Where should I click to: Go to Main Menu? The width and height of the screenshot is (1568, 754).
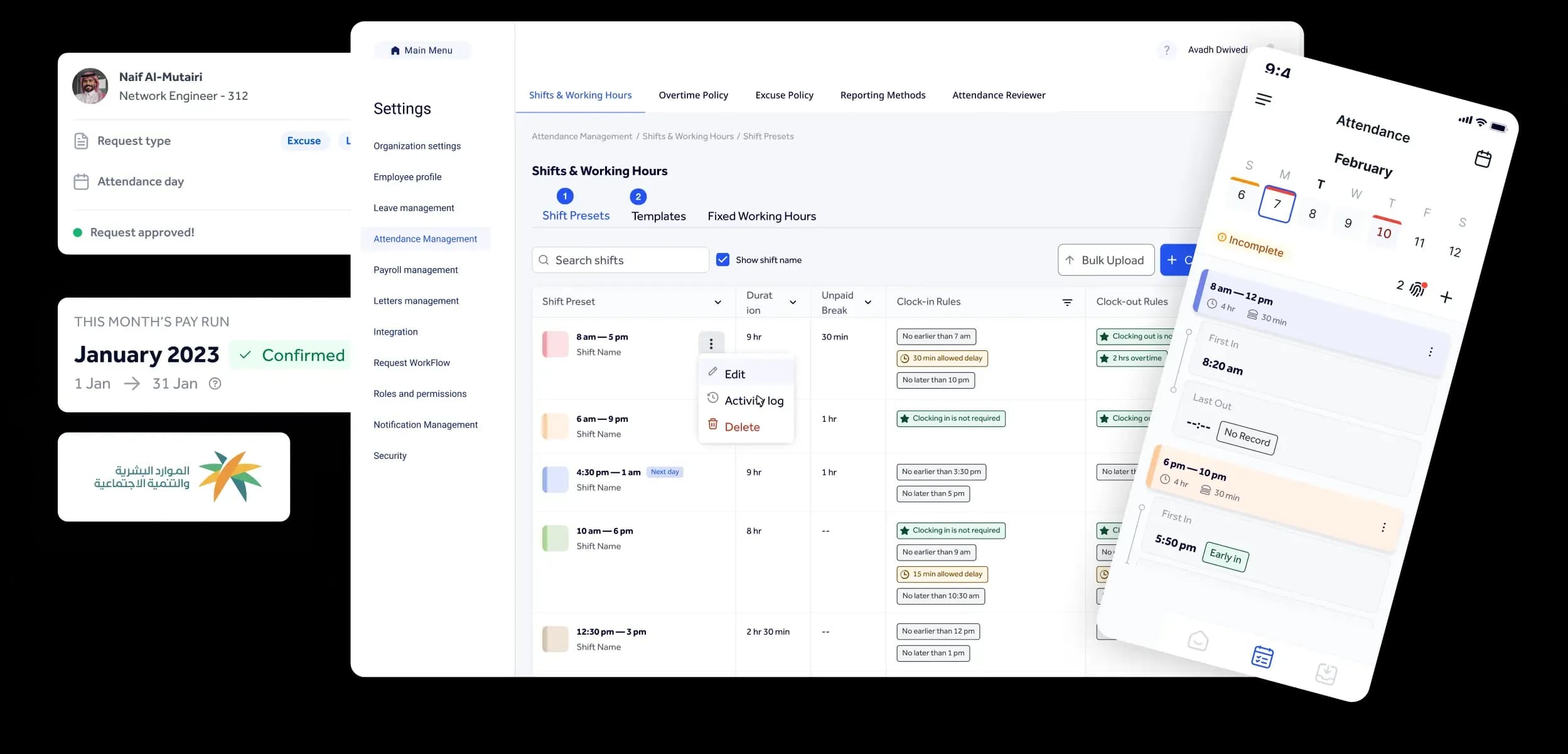422,50
